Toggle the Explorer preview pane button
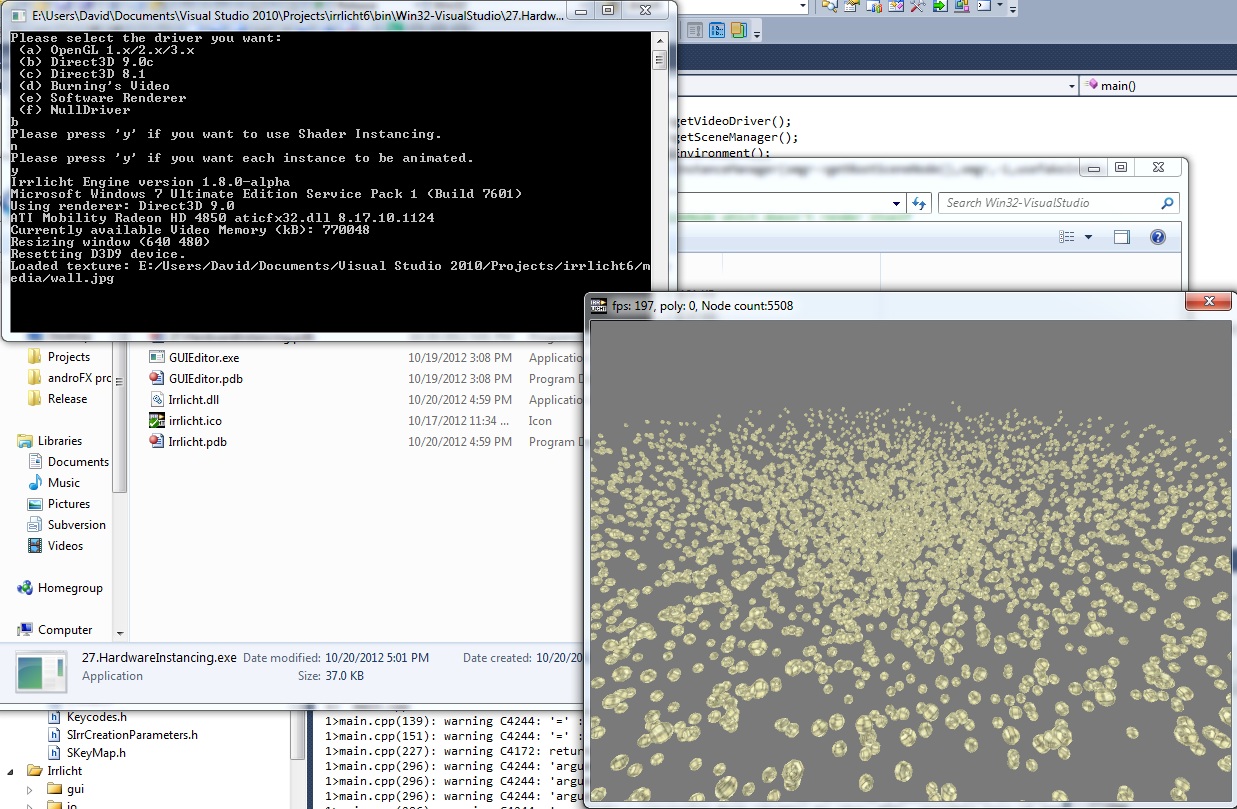Image resolution: width=1237 pixels, height=809 pixels. point(1122,237)
